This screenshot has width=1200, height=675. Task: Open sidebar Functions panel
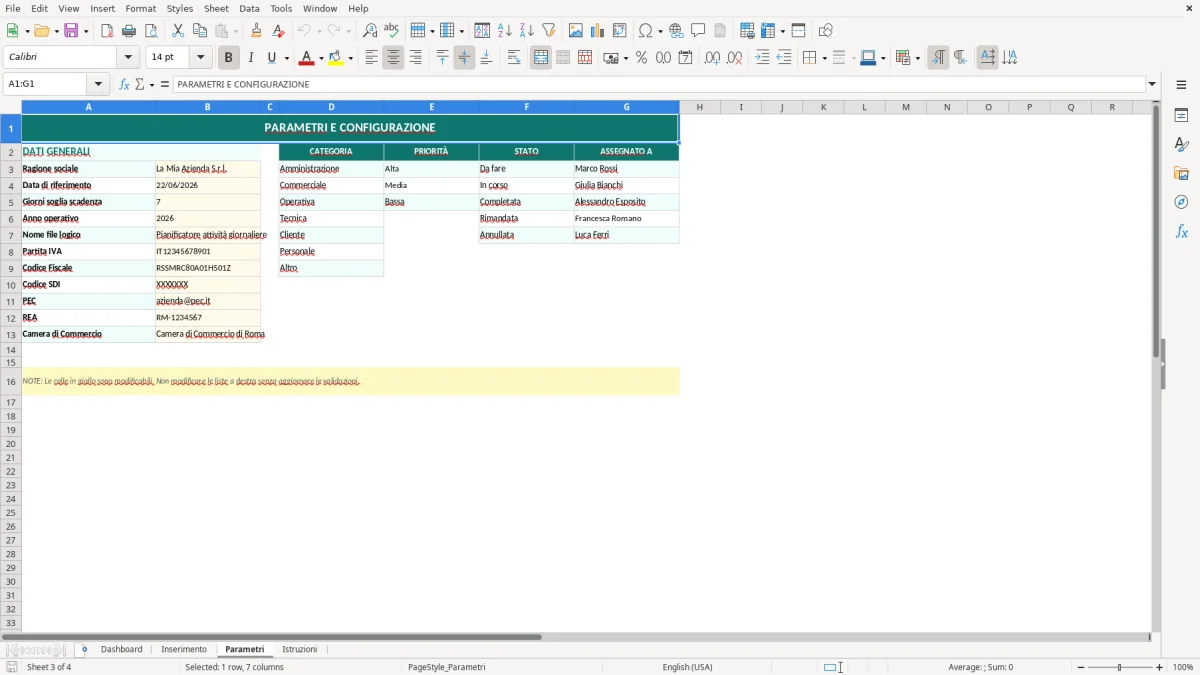click(x=1181, y=231)
